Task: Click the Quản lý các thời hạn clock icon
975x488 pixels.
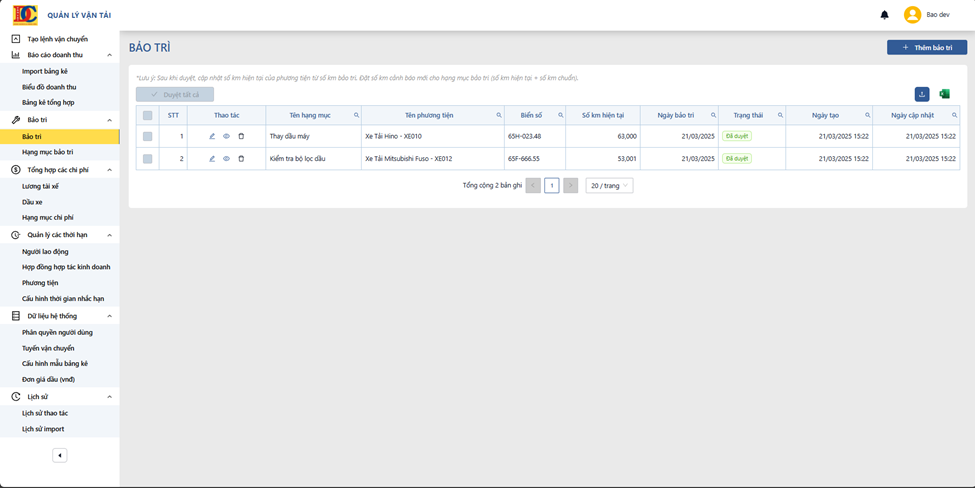Action: 16,235
